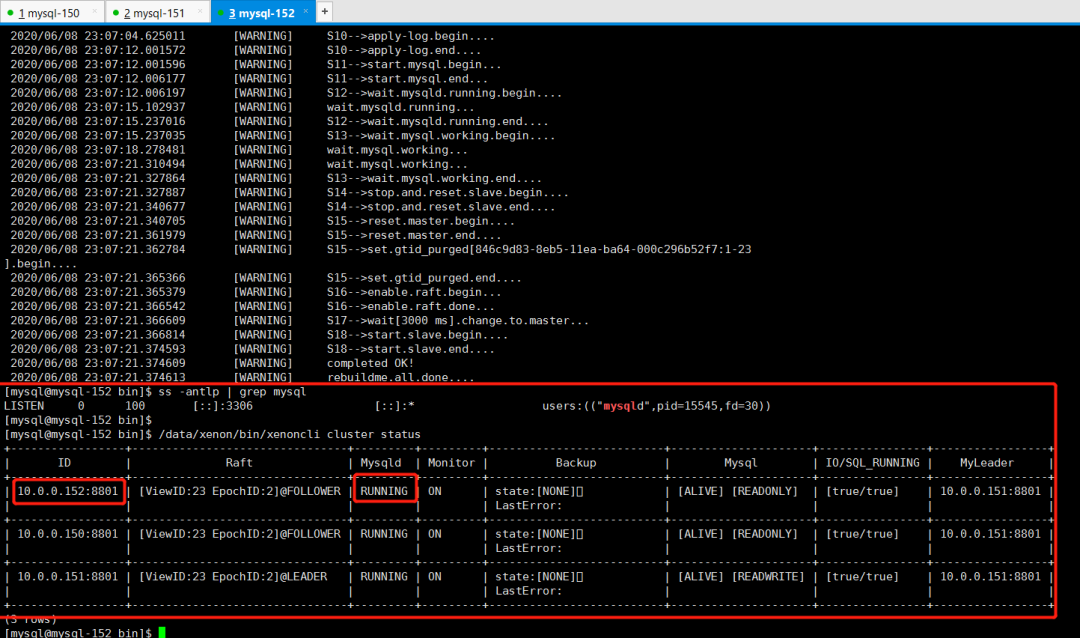
Task: Click the 'completed OK!' log message
Action: 370,363
